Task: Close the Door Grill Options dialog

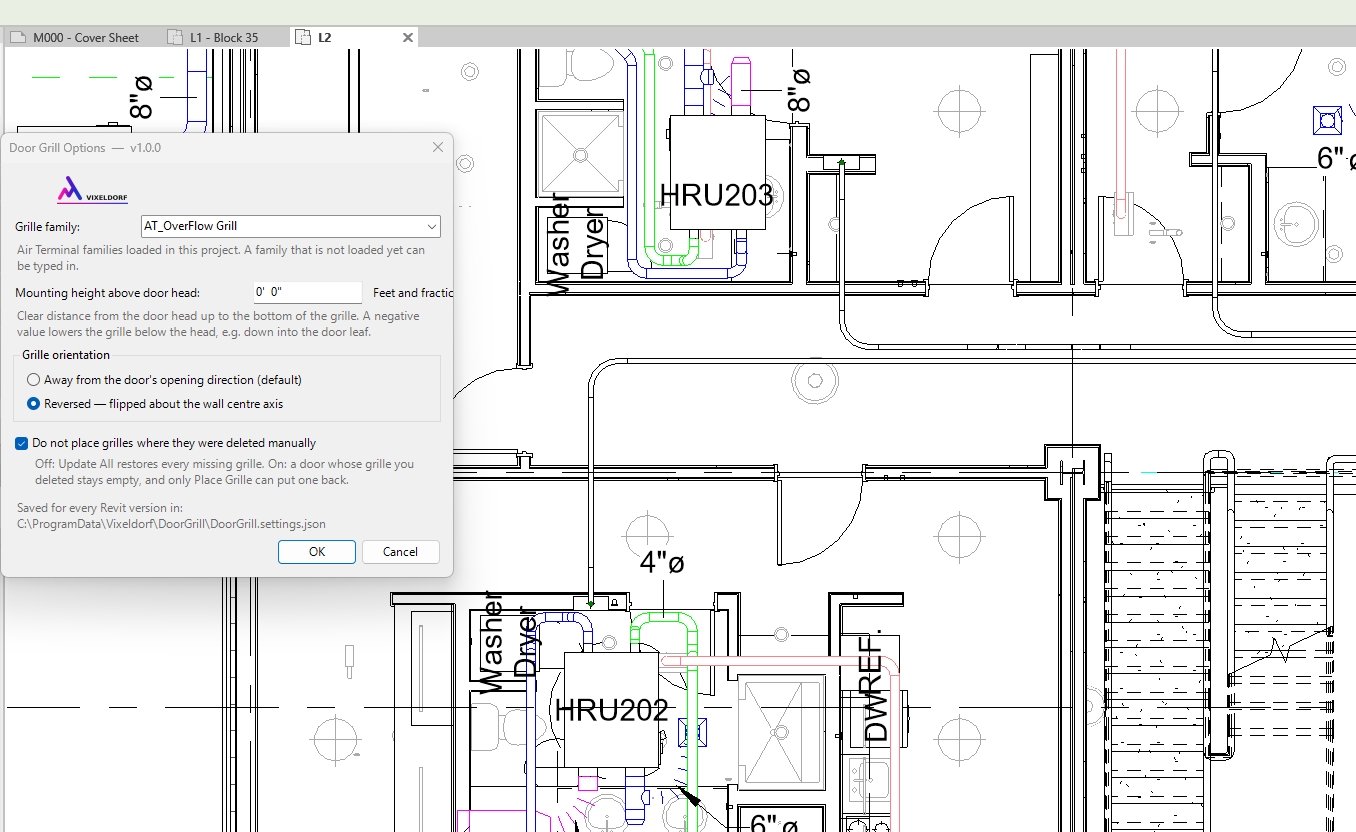Action: (x=437, y=147)
